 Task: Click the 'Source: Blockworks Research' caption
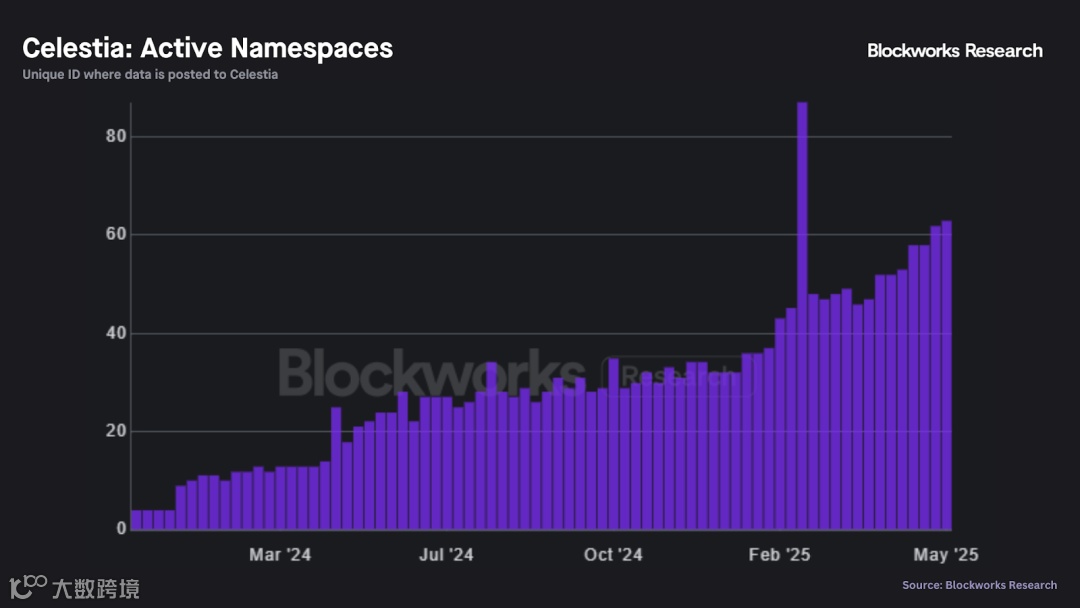point(979,585)
